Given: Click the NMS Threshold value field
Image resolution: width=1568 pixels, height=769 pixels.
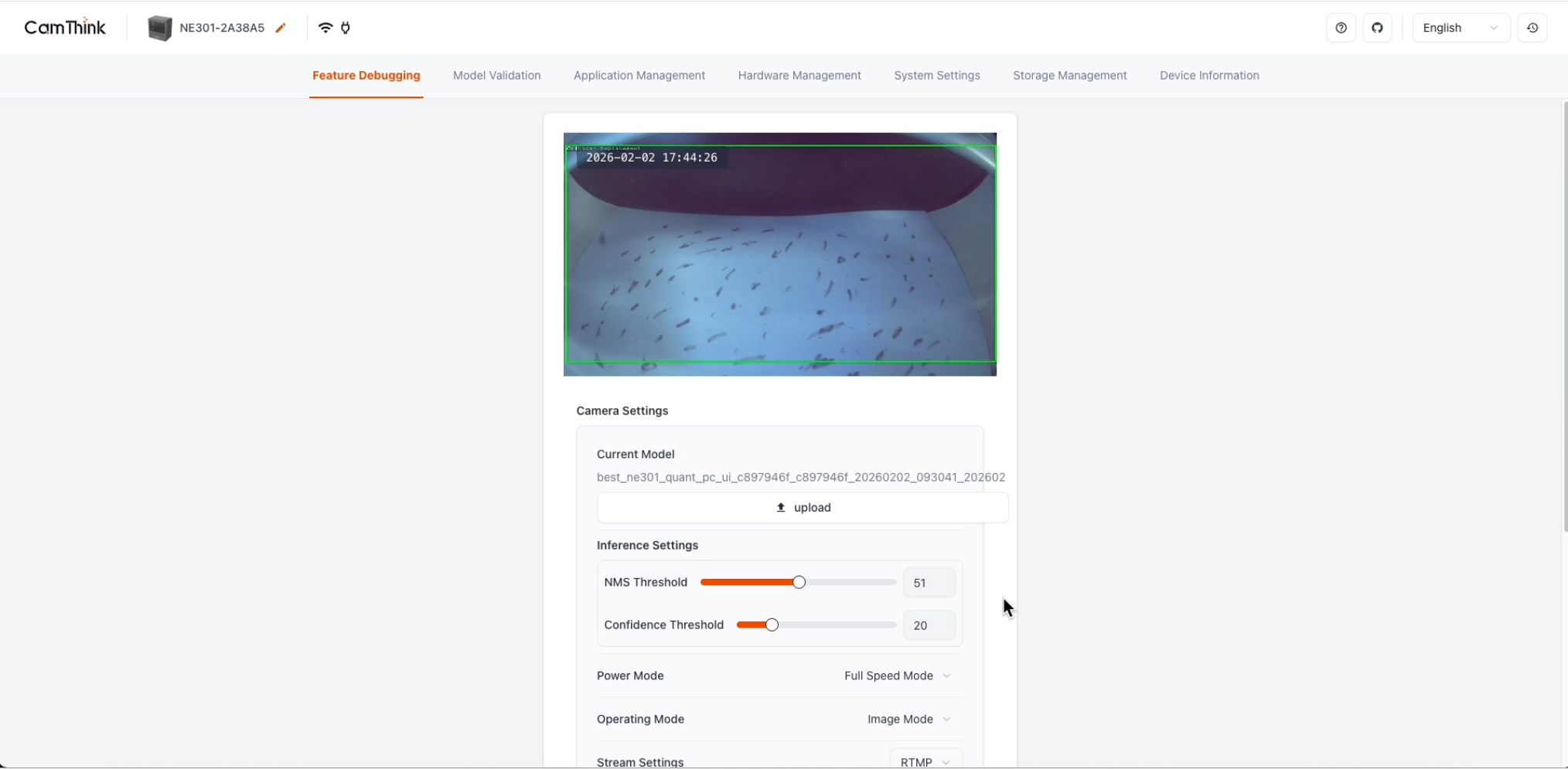Looking at the screenshot, I should pos(929,583).
